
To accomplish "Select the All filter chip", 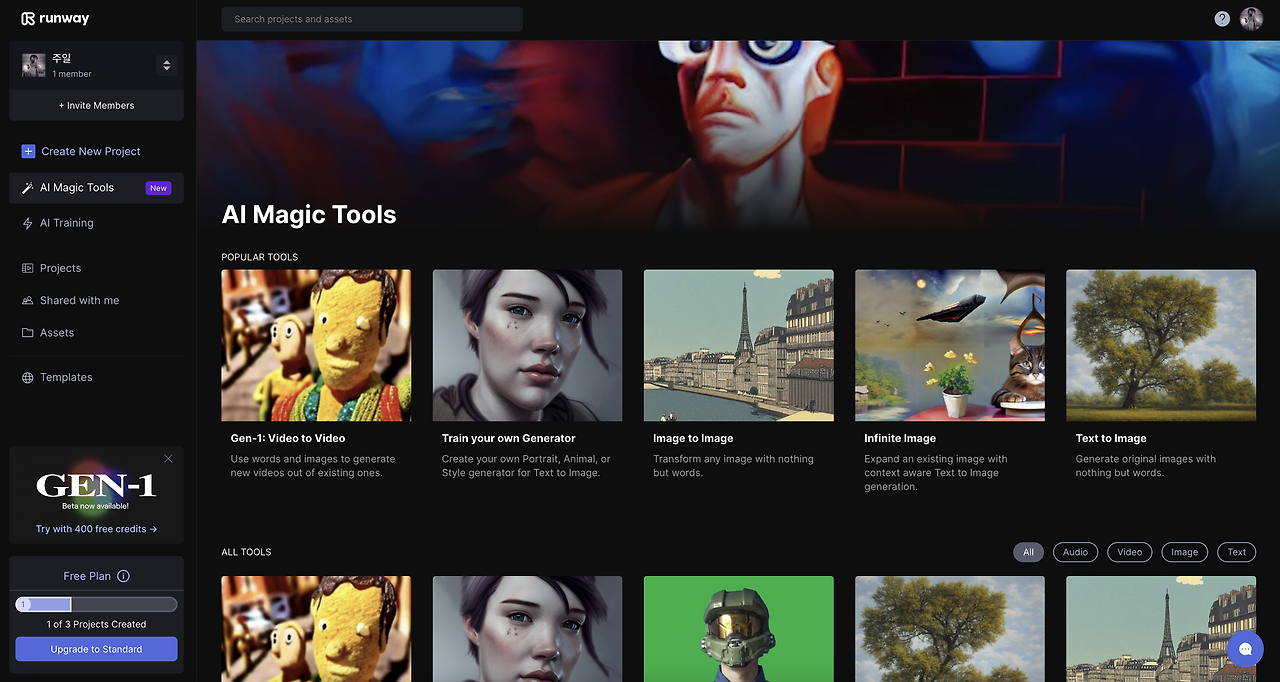I will (1028, 552).
